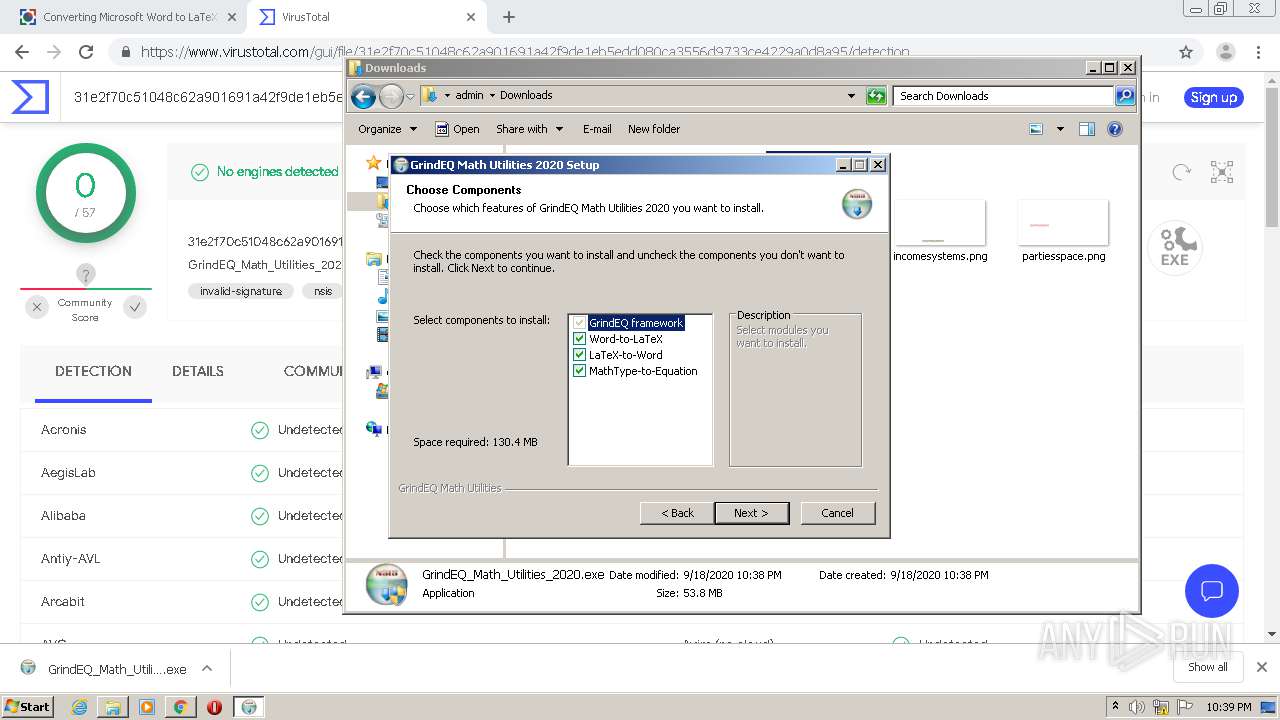The width and height of the screenshot is (1280, 720).
Task: Click the Search Downloads field
Action: pos(1003,96)
